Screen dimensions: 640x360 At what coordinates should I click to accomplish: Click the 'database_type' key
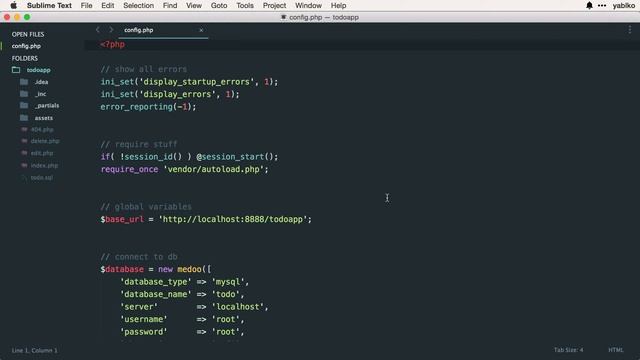[x=156, y=282]
